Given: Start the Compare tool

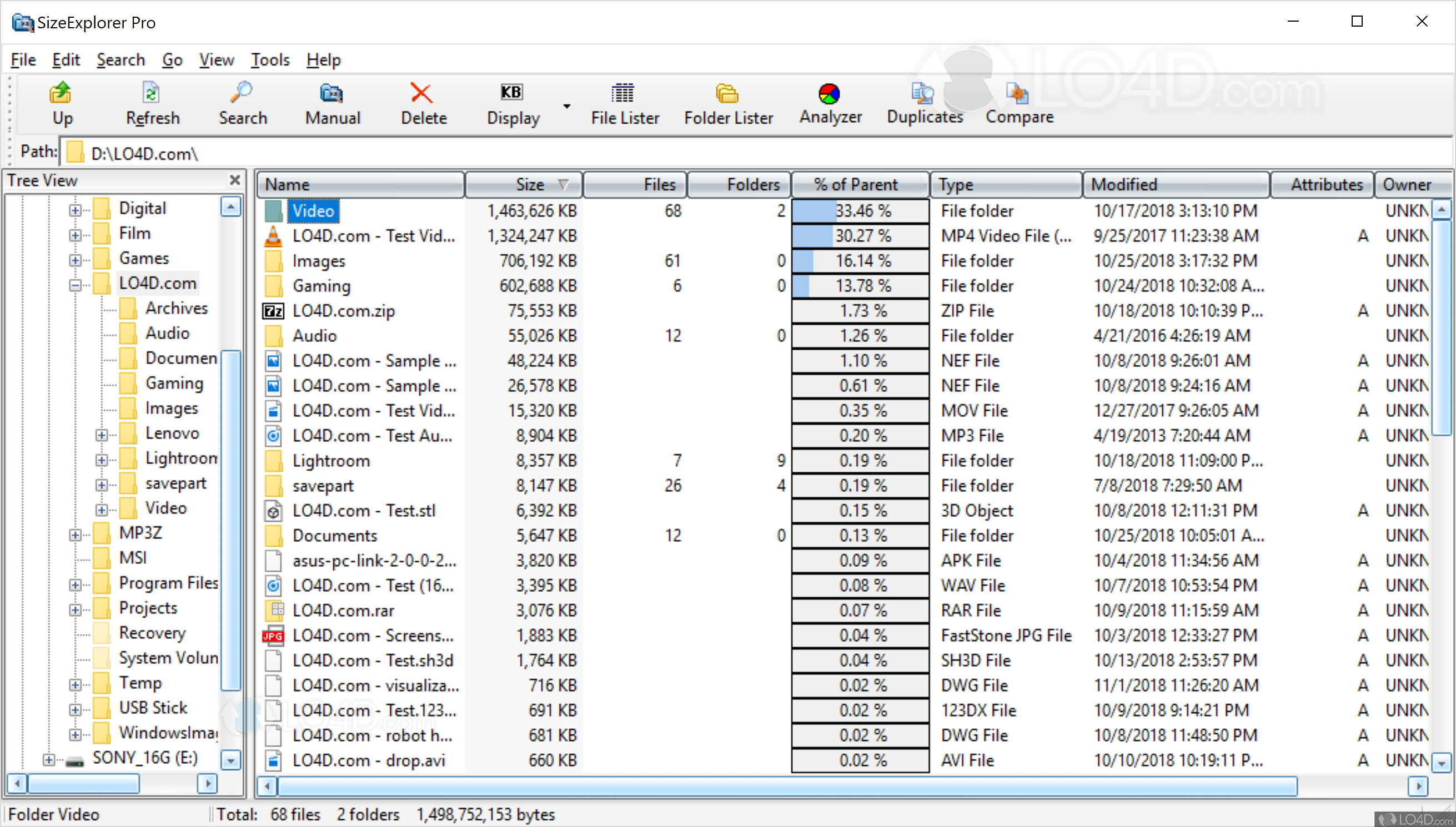Looking at the screenshot, I should pyautogui.click(x=1018, y=103).
